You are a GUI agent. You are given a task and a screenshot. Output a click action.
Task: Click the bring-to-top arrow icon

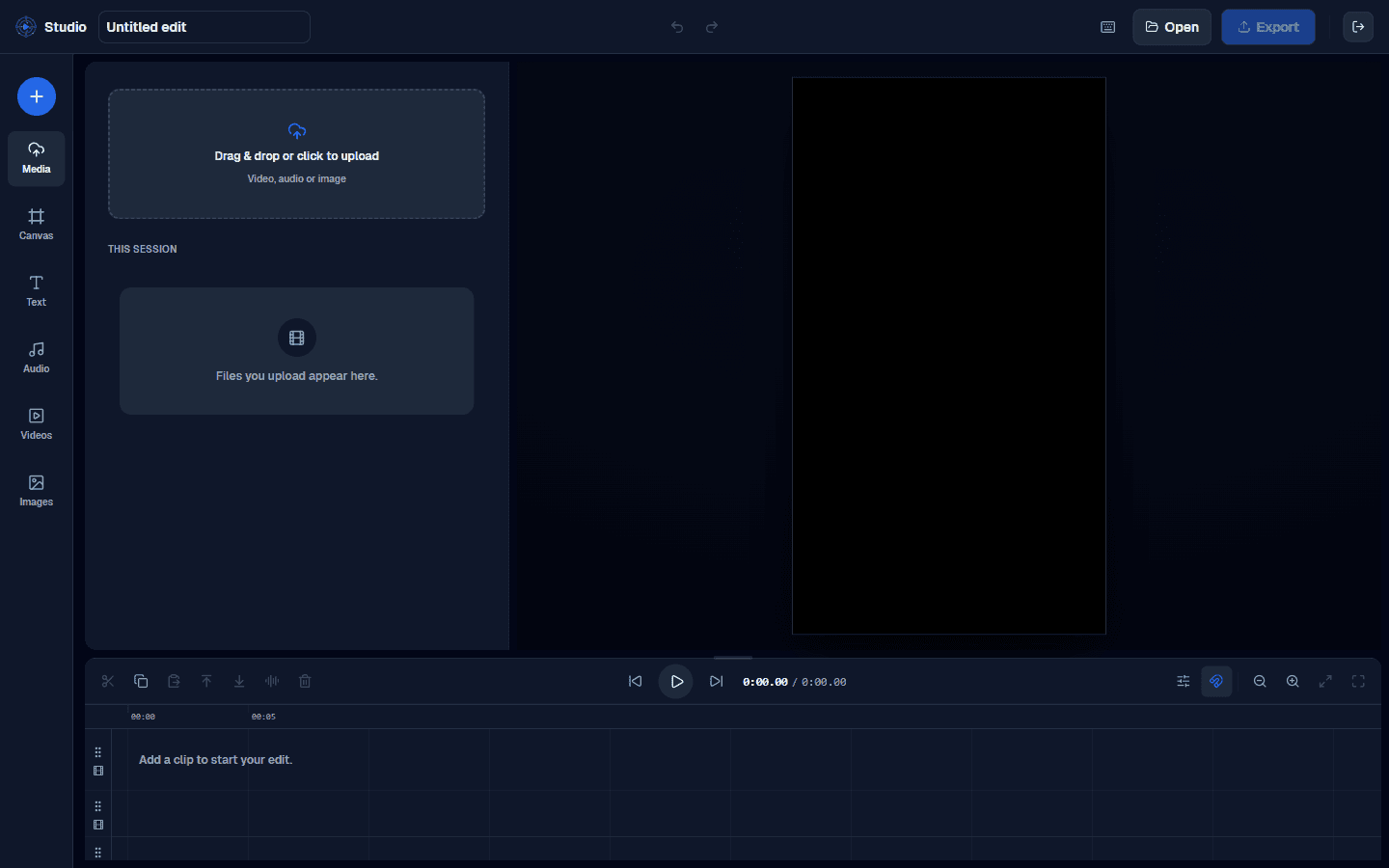[206, 681]
